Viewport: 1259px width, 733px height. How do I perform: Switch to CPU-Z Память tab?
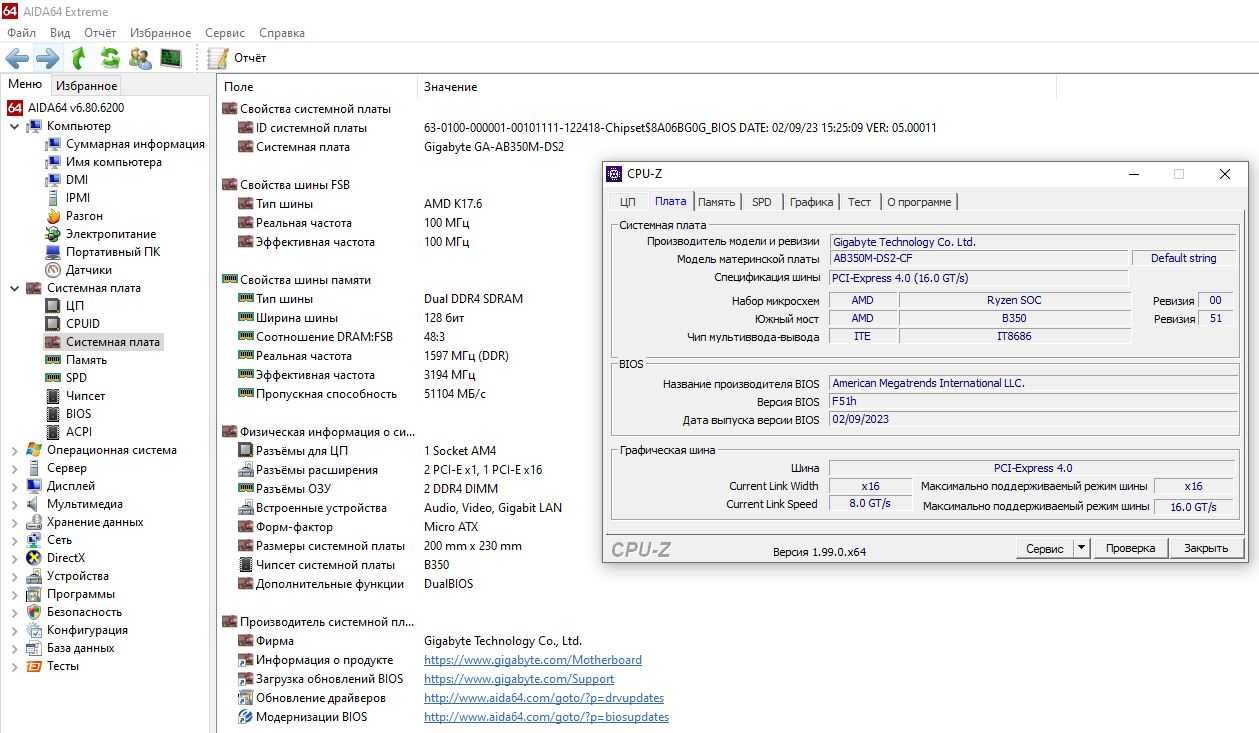(x=716, y=202)
